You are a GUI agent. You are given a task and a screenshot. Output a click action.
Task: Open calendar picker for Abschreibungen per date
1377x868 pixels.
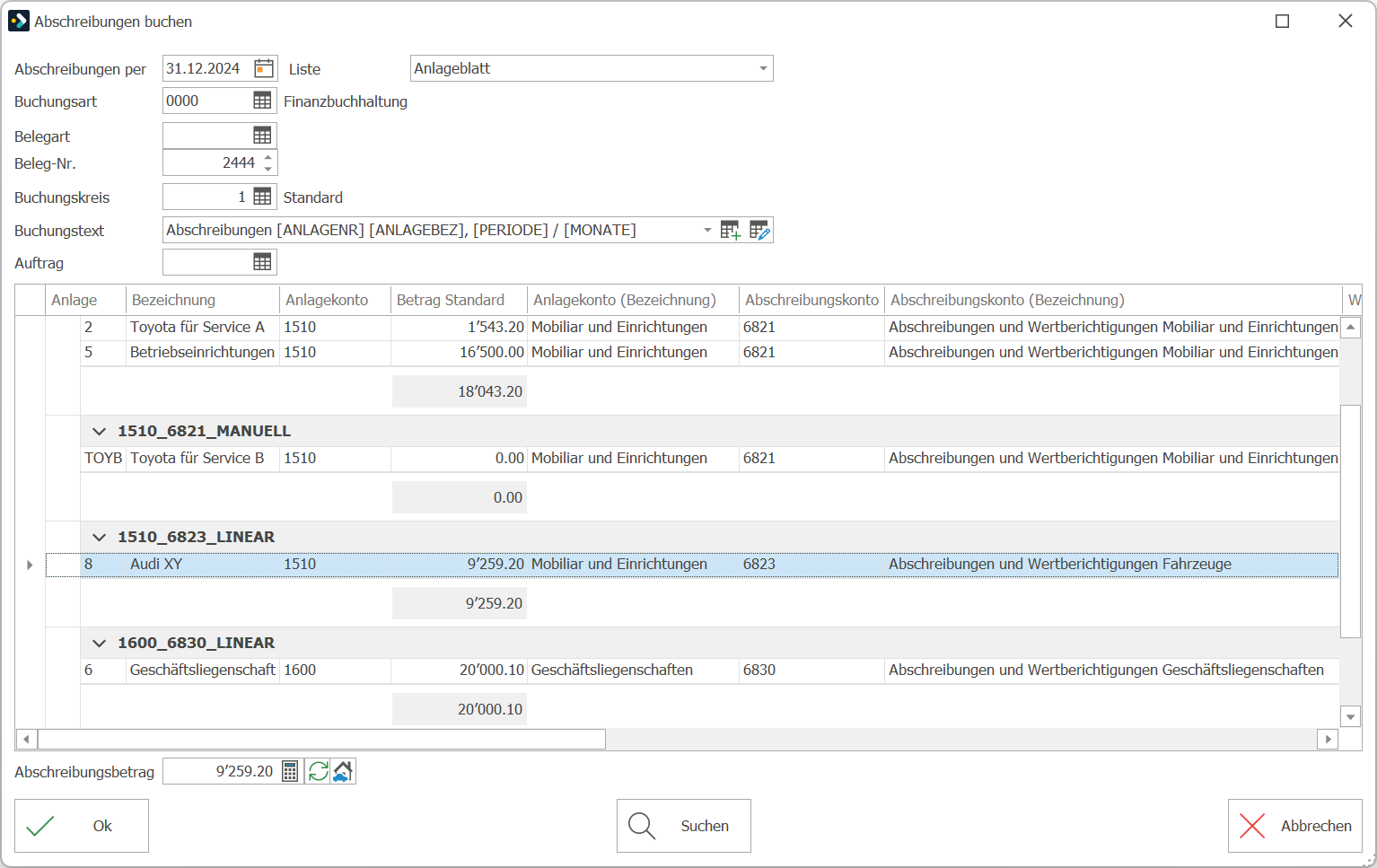pyautogui.click(x=264, y=68)
